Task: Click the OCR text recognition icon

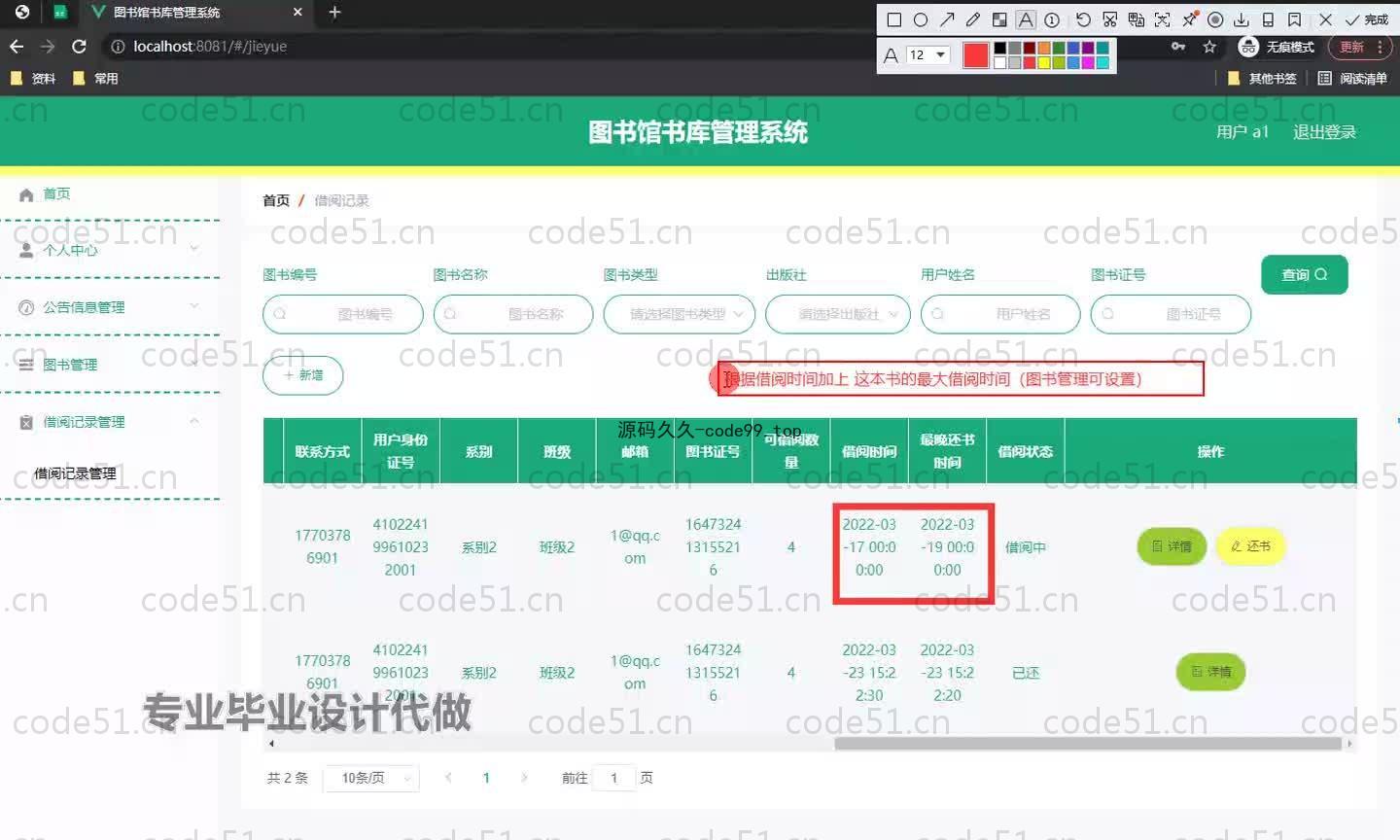Action: click(1162, 19)
